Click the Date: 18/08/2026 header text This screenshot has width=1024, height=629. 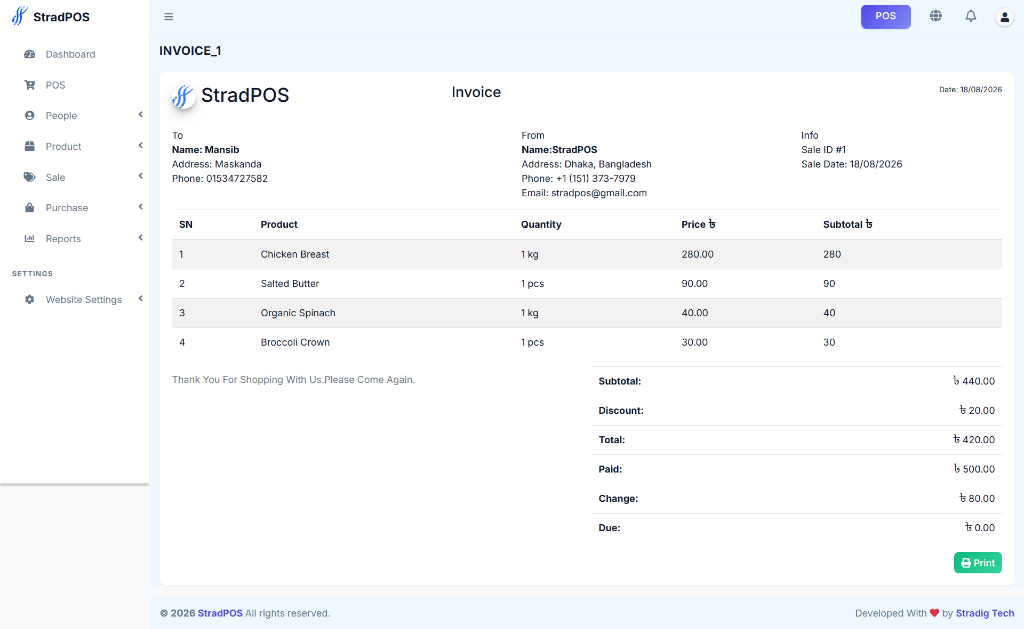970,89
